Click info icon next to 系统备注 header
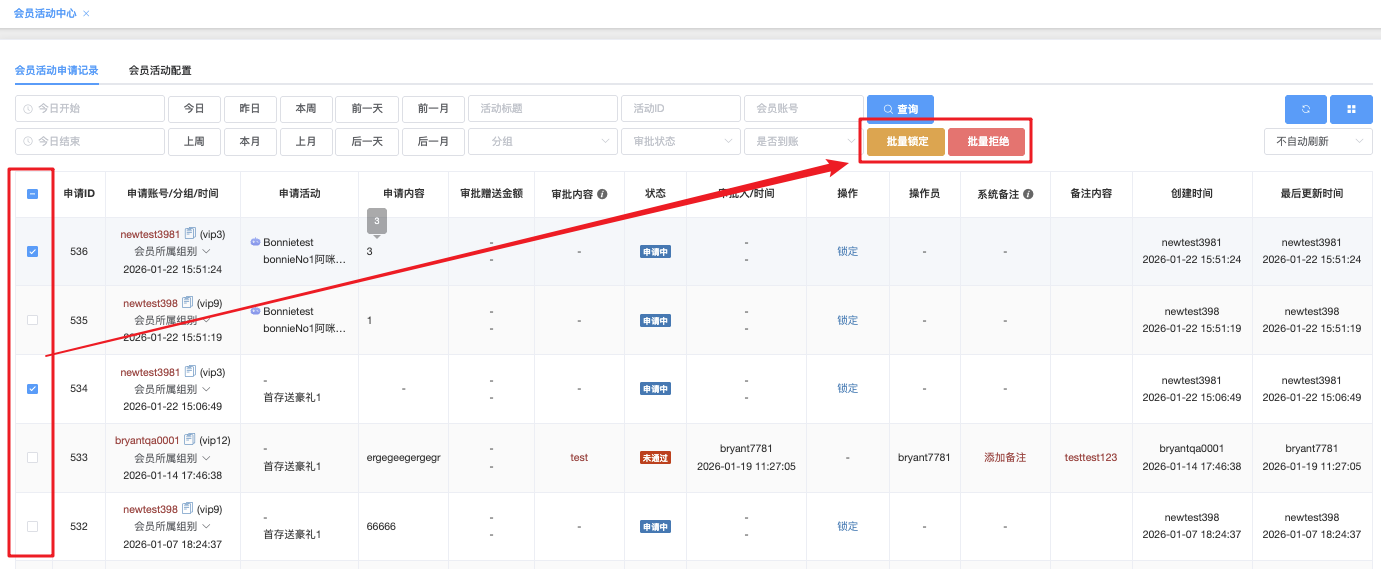 coord(1028,194)
